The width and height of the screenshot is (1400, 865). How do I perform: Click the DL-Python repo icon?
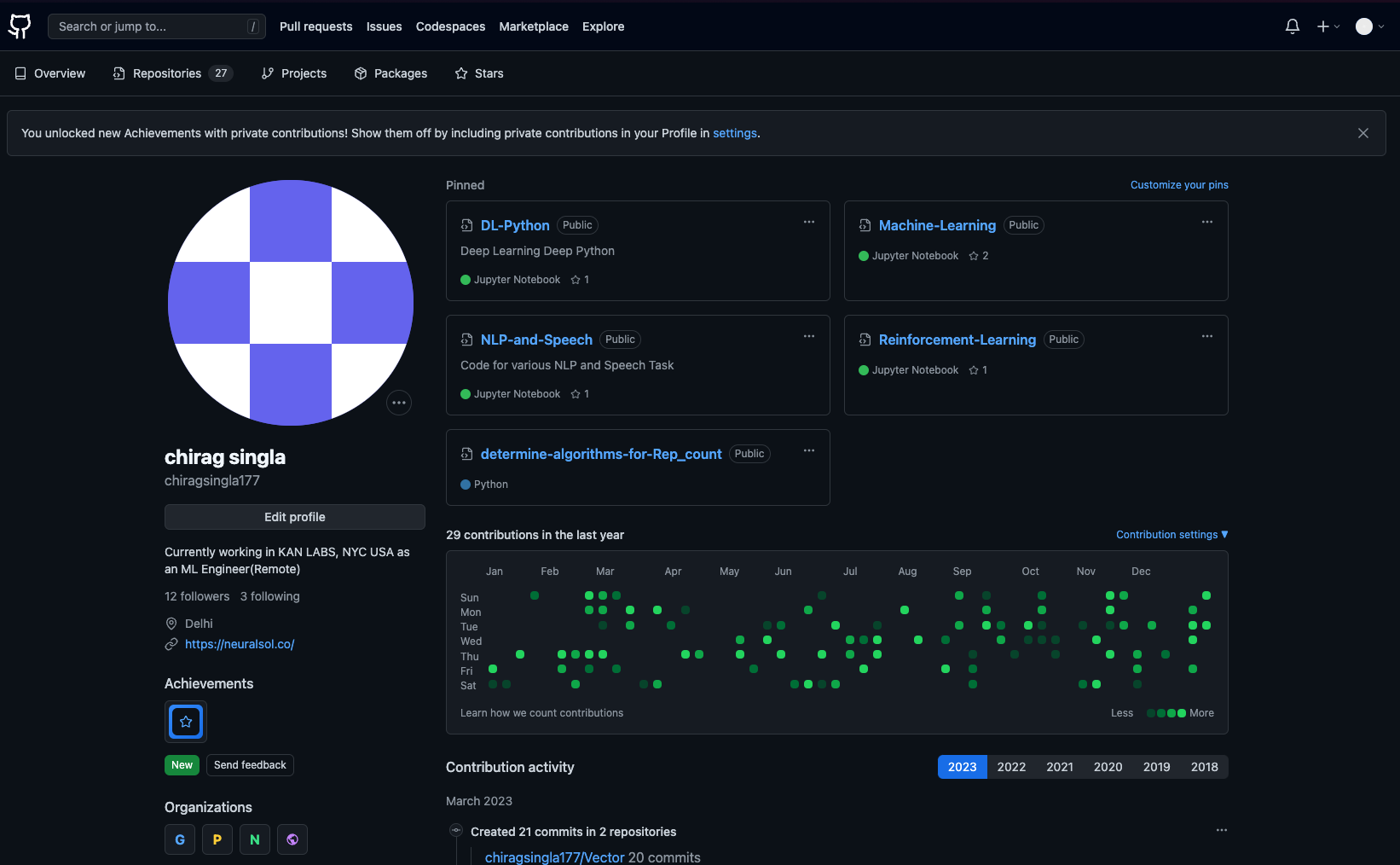[466, 225]
